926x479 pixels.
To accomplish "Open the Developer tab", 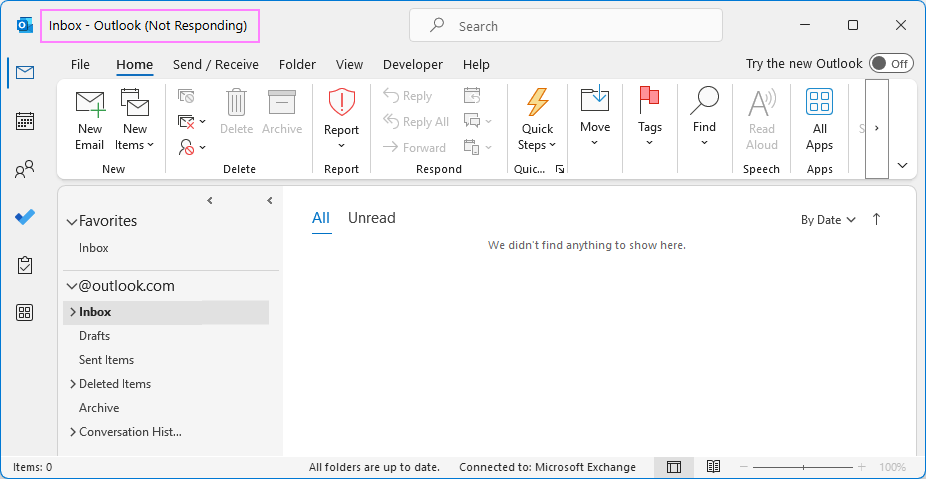I will point(413,64).
